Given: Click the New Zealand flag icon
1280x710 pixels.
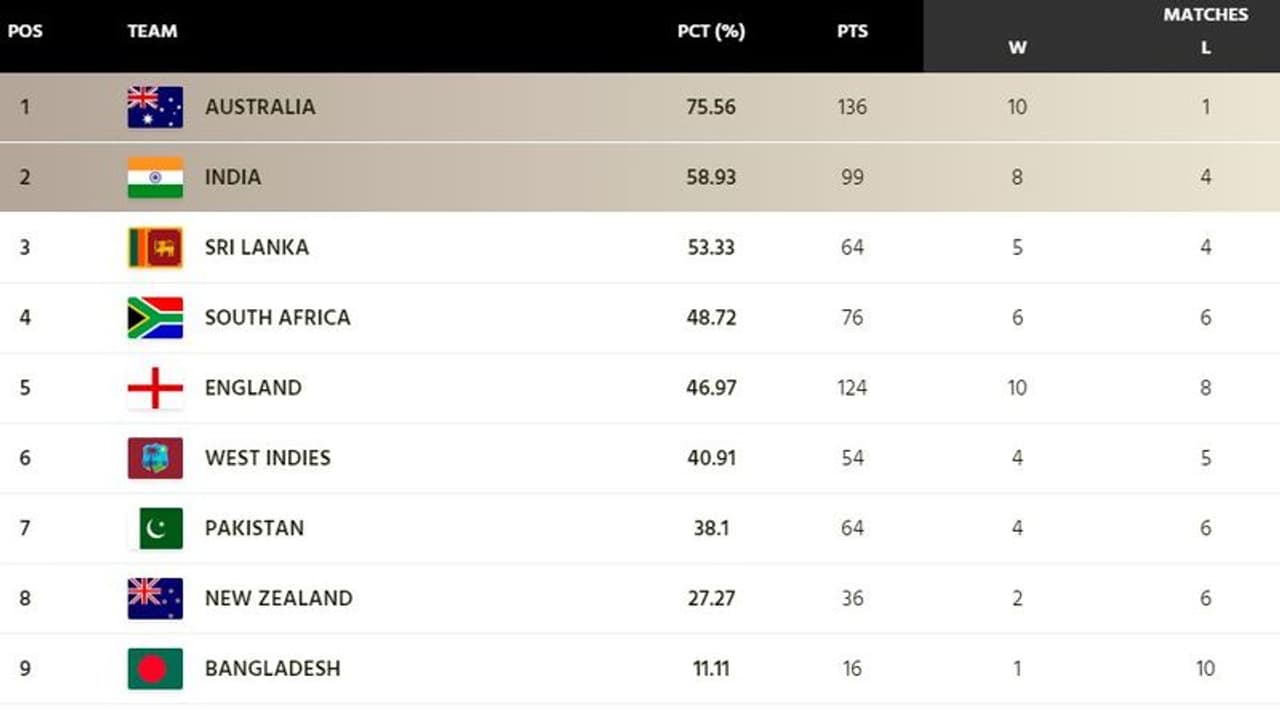Looking at the screenshot, I should click(x=155, y=598).
